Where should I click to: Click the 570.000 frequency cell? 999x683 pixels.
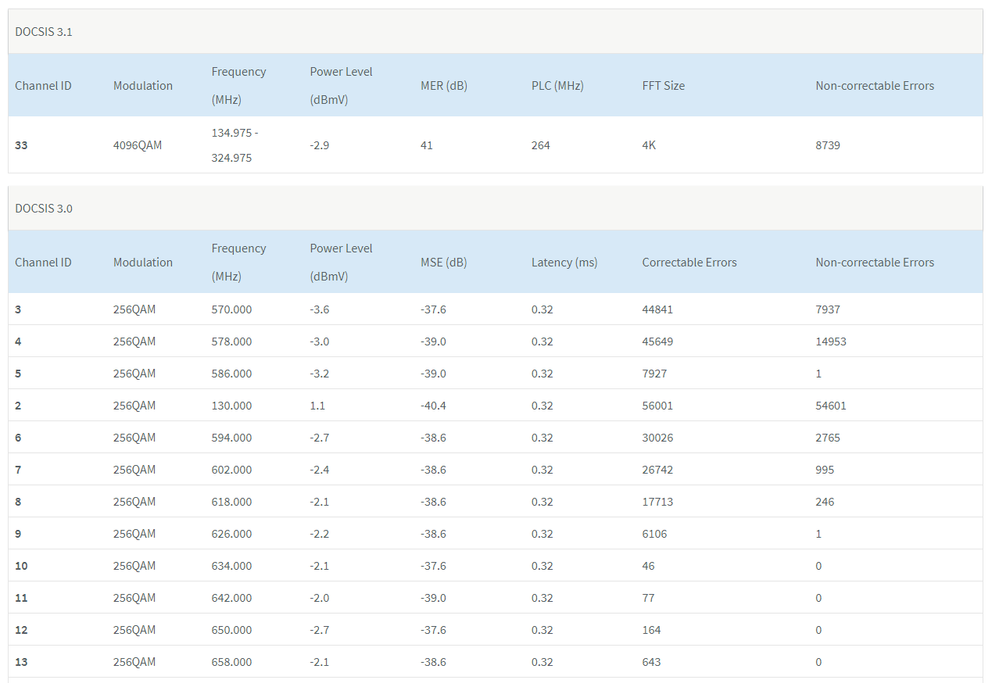tap(231, 310)
